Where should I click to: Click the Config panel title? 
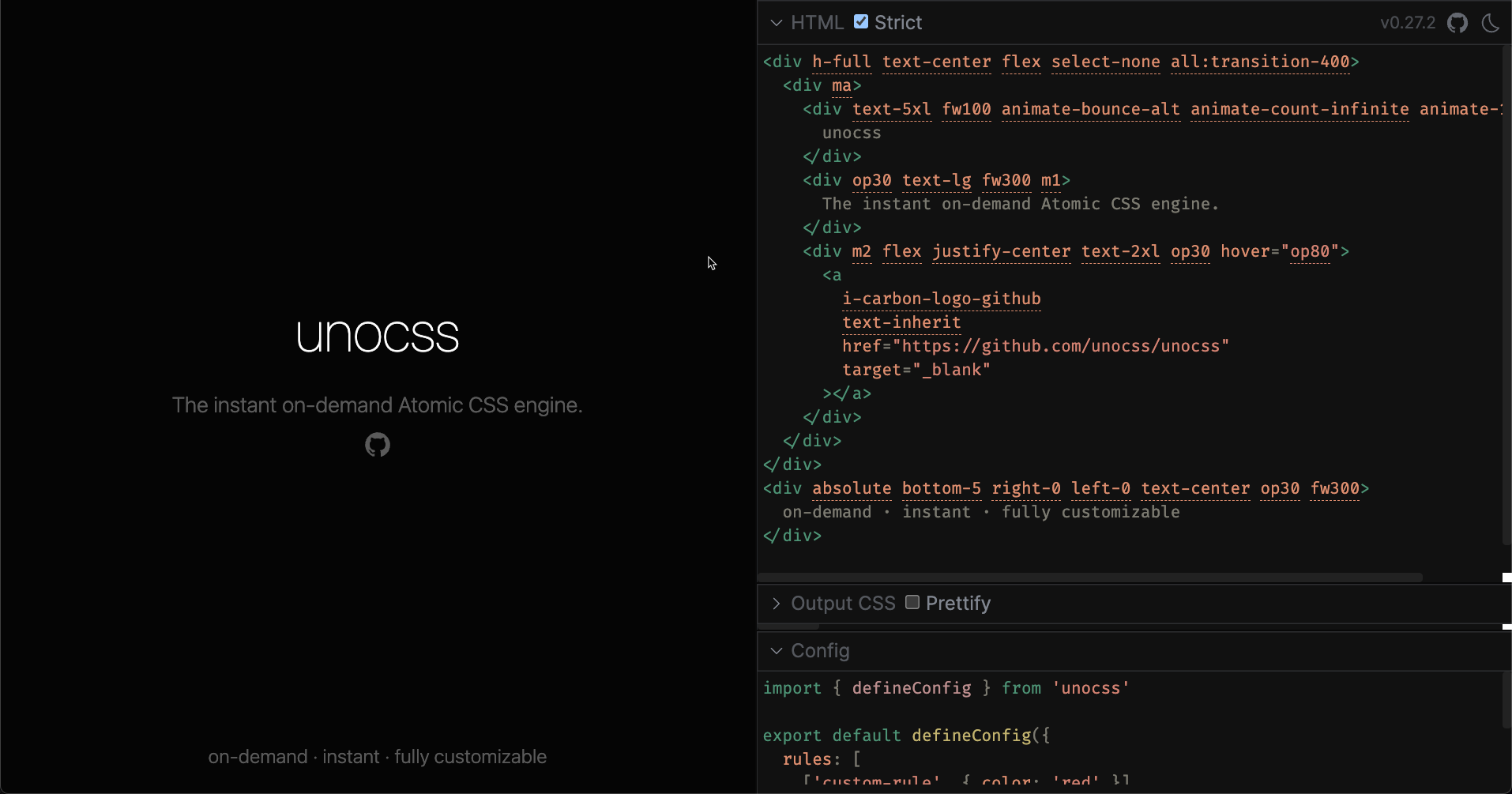coord(821,651)
